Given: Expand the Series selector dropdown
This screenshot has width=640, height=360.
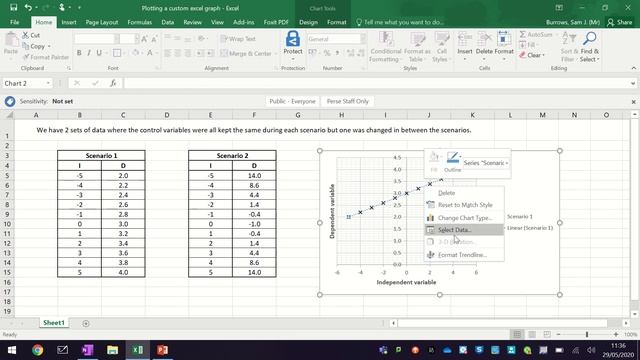Looking at the screenshot, I should [x=507, y=163].
